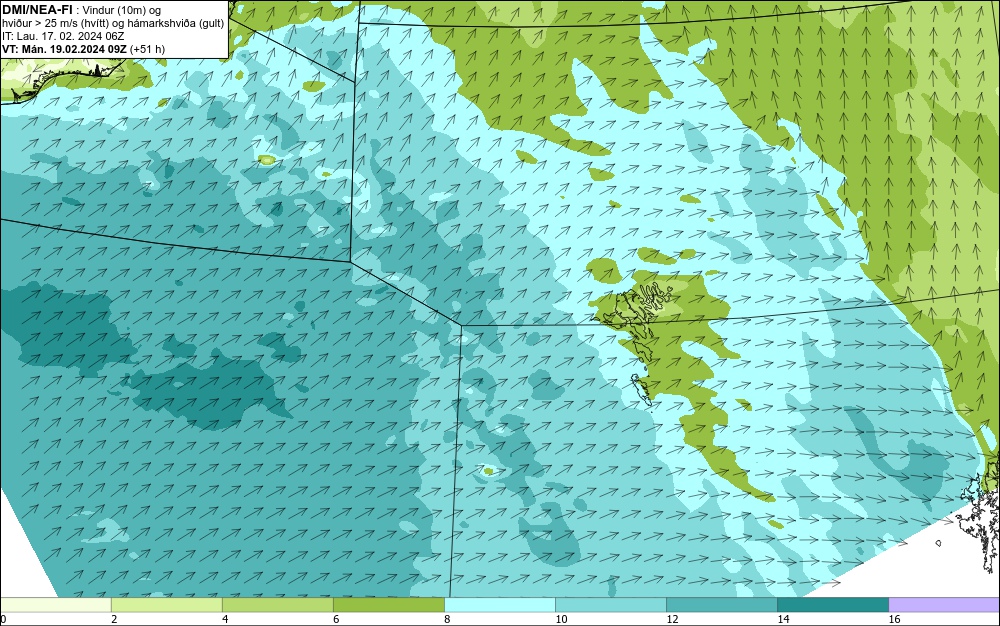Viewport: 1000px width, 626px height.
Task: Click the 'IT: Lau. 17. 02. 2024 06Z' line
Action: coord(63,36)
